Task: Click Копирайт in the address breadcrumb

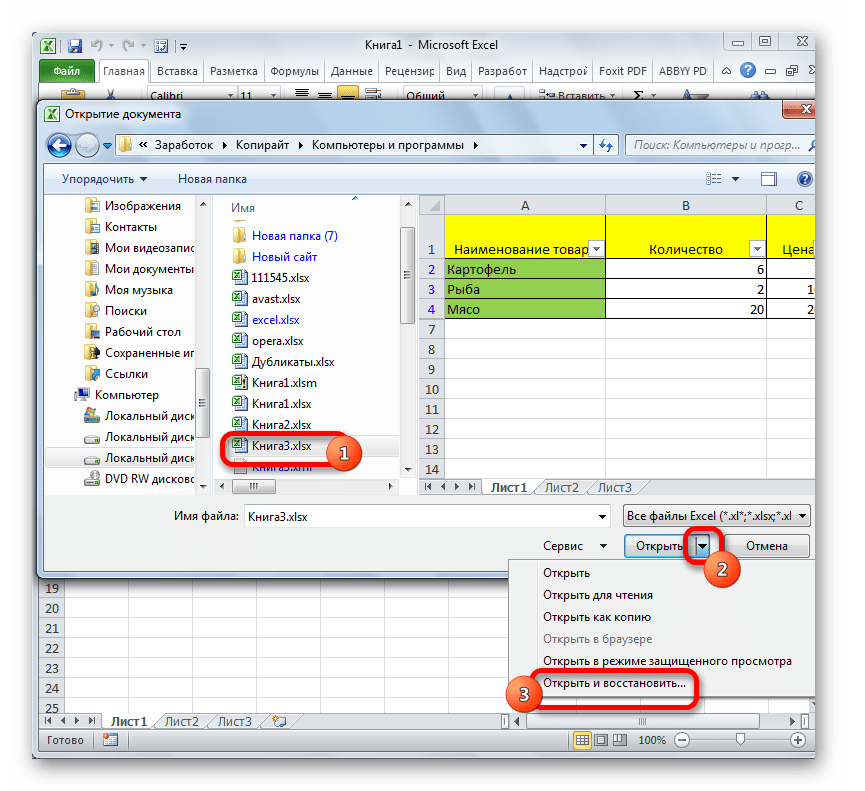Action: 262,146
